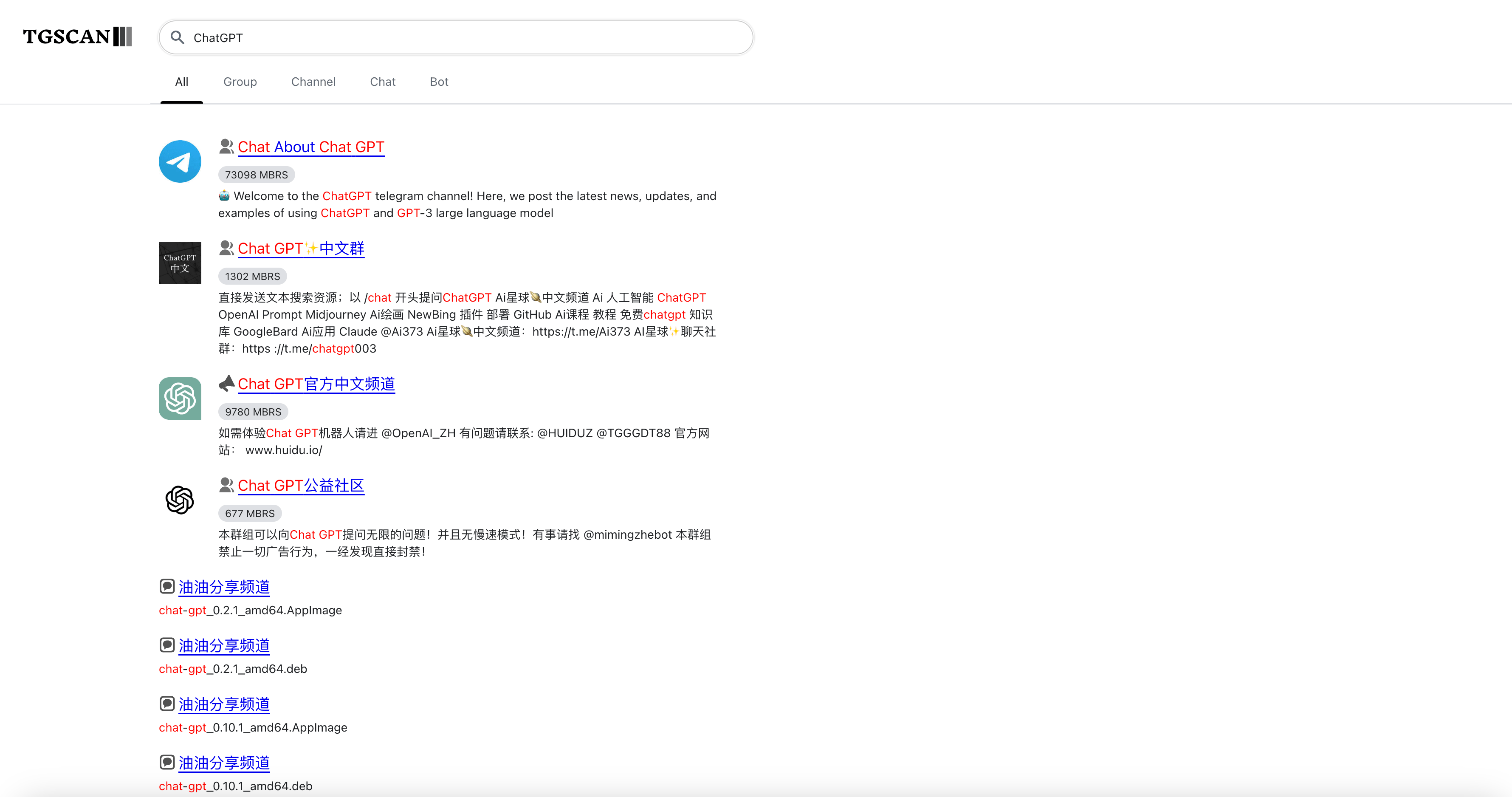Click message icon above chat-gpt_0.10.1_amd64.deb
Screen dimensions: 1512x797
coord(166,763)
